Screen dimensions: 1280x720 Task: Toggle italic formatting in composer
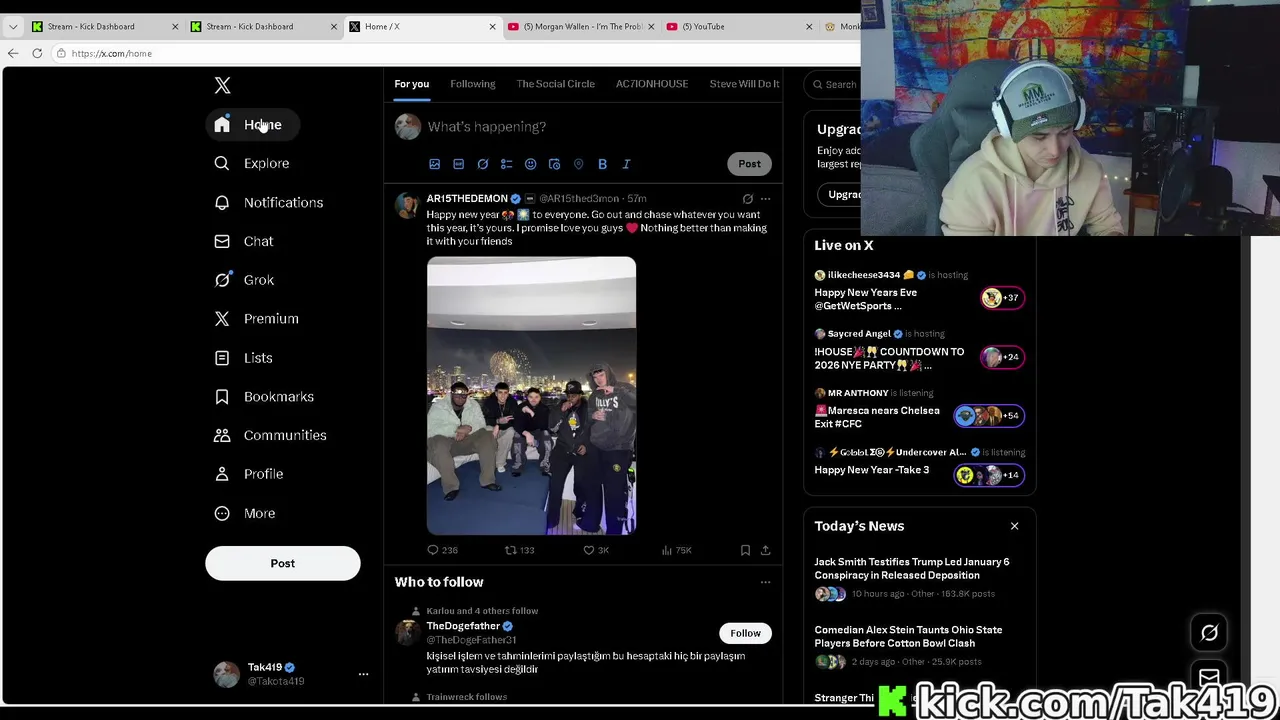coord(626,164)
